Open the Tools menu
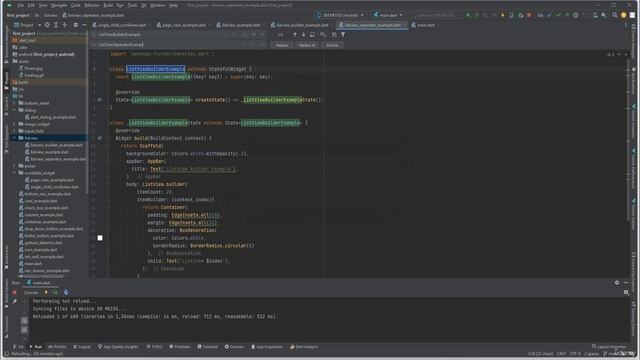 coord(132,5)
